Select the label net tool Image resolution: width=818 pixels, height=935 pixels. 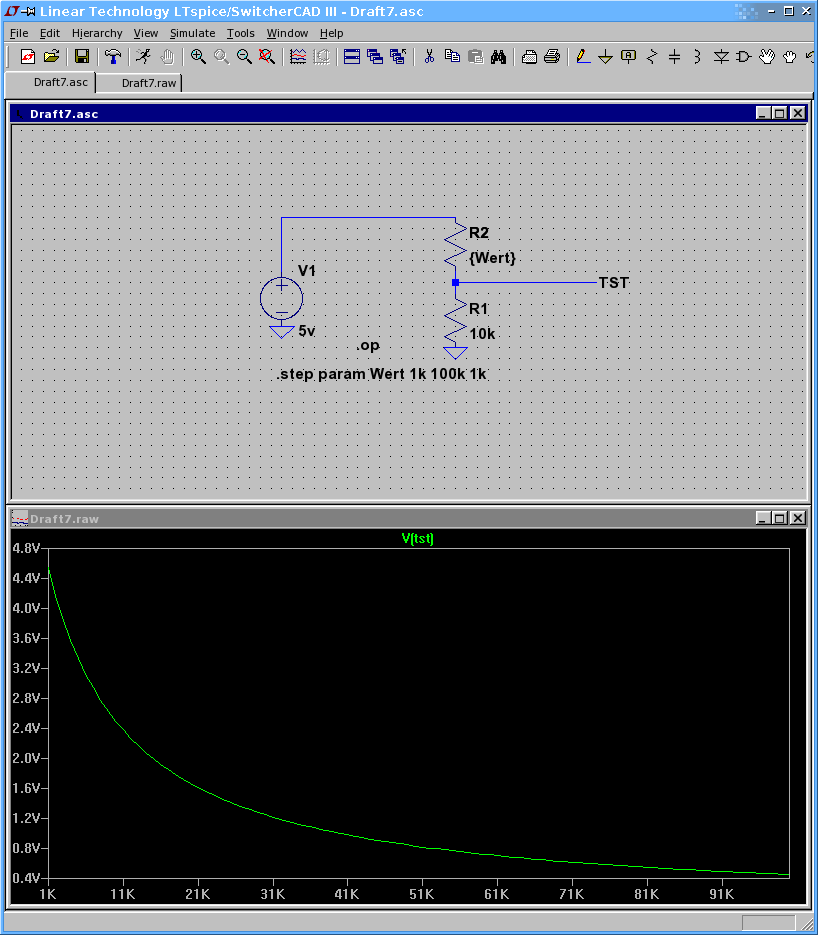pos(628,57)
